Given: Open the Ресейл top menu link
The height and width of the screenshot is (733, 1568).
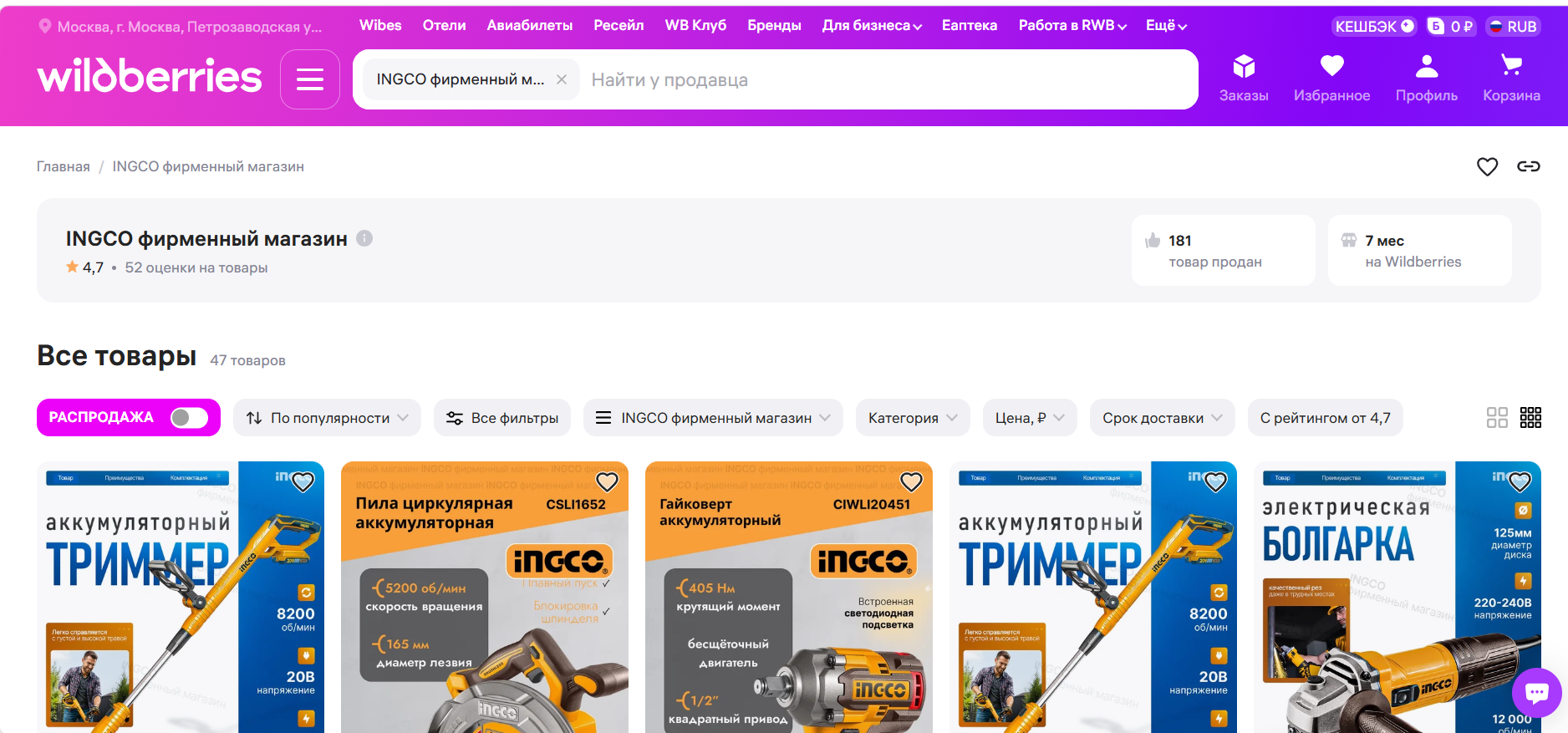Looking at the screenshot, I should [619, 25].
